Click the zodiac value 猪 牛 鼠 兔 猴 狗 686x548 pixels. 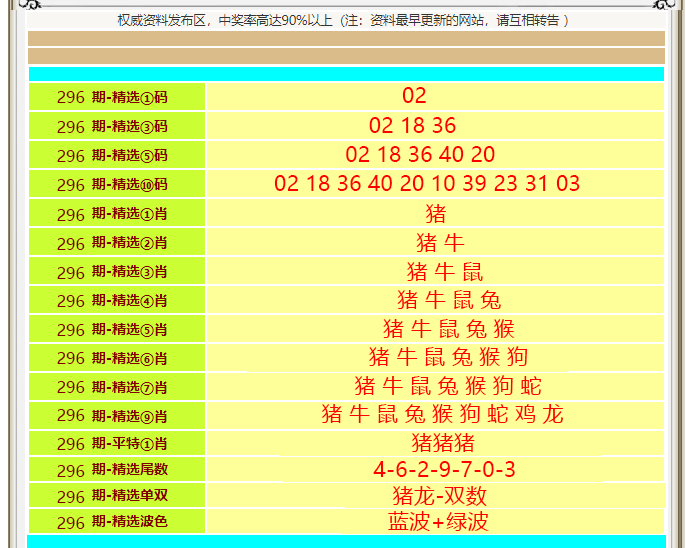pyautogui.click(x=448, y=357)
